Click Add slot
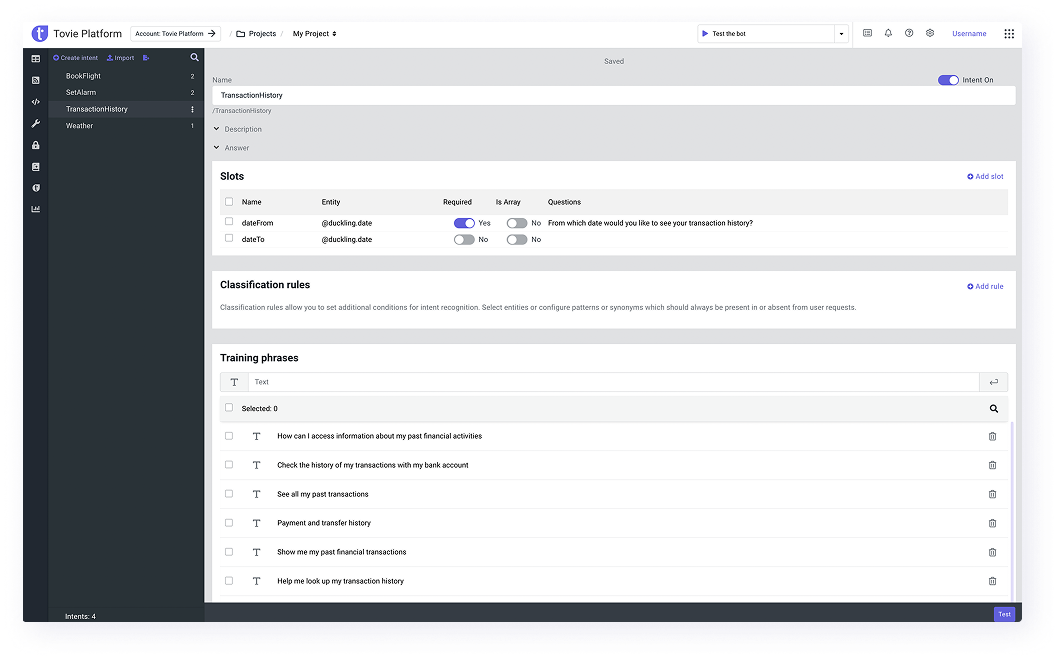 985,176
